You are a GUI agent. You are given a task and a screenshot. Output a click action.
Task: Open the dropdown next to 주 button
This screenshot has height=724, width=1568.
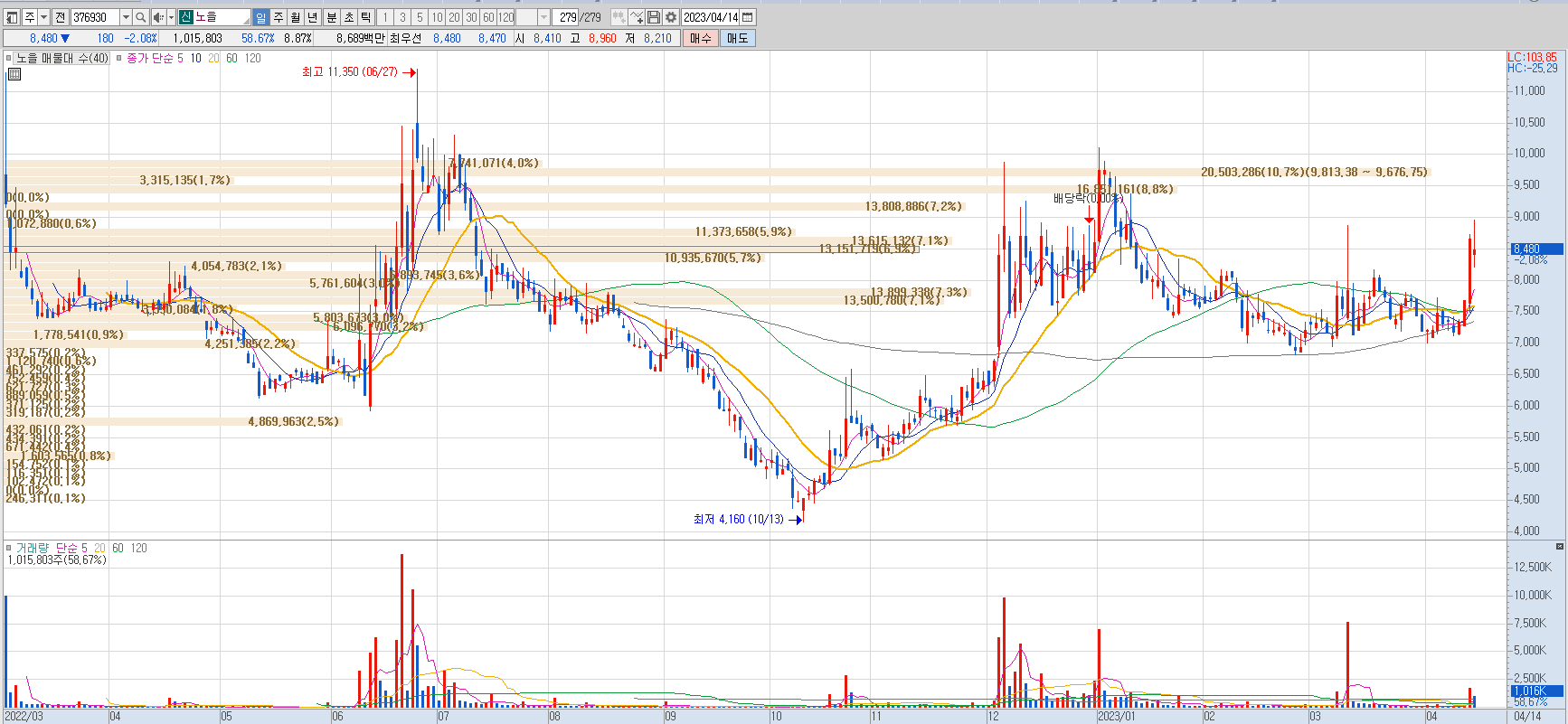tap(43, 17)
